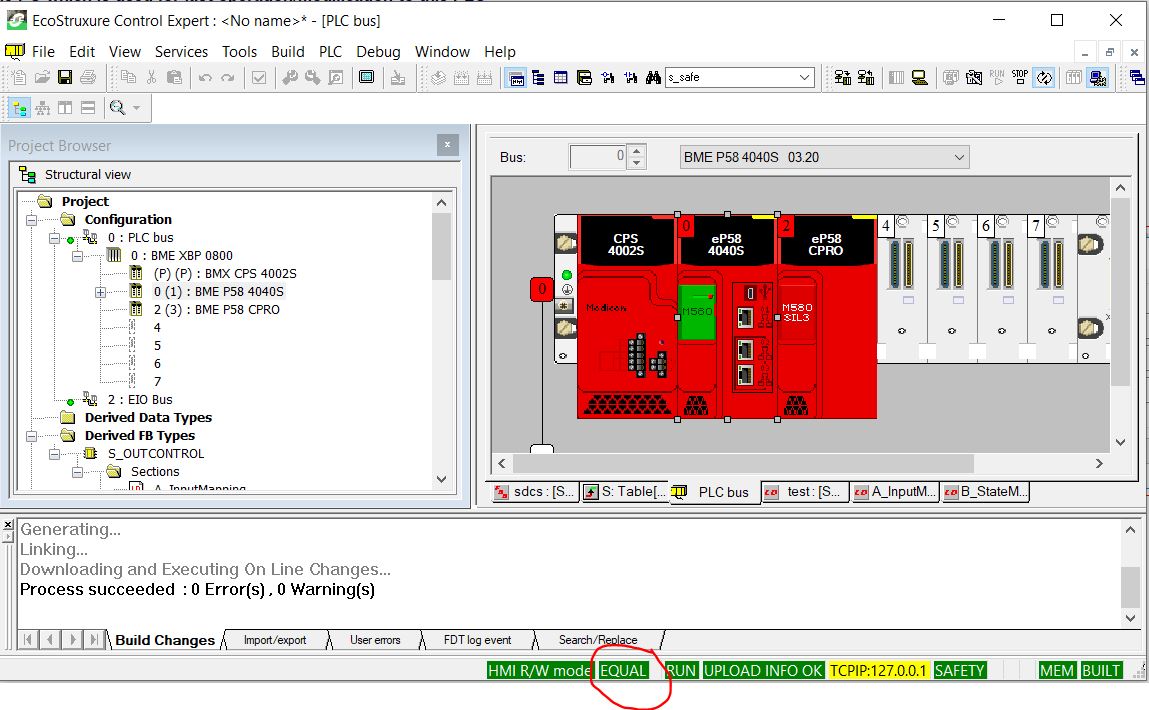
Task: Select BME P58 CPRO tree item
Action: (x=217, y=310)
